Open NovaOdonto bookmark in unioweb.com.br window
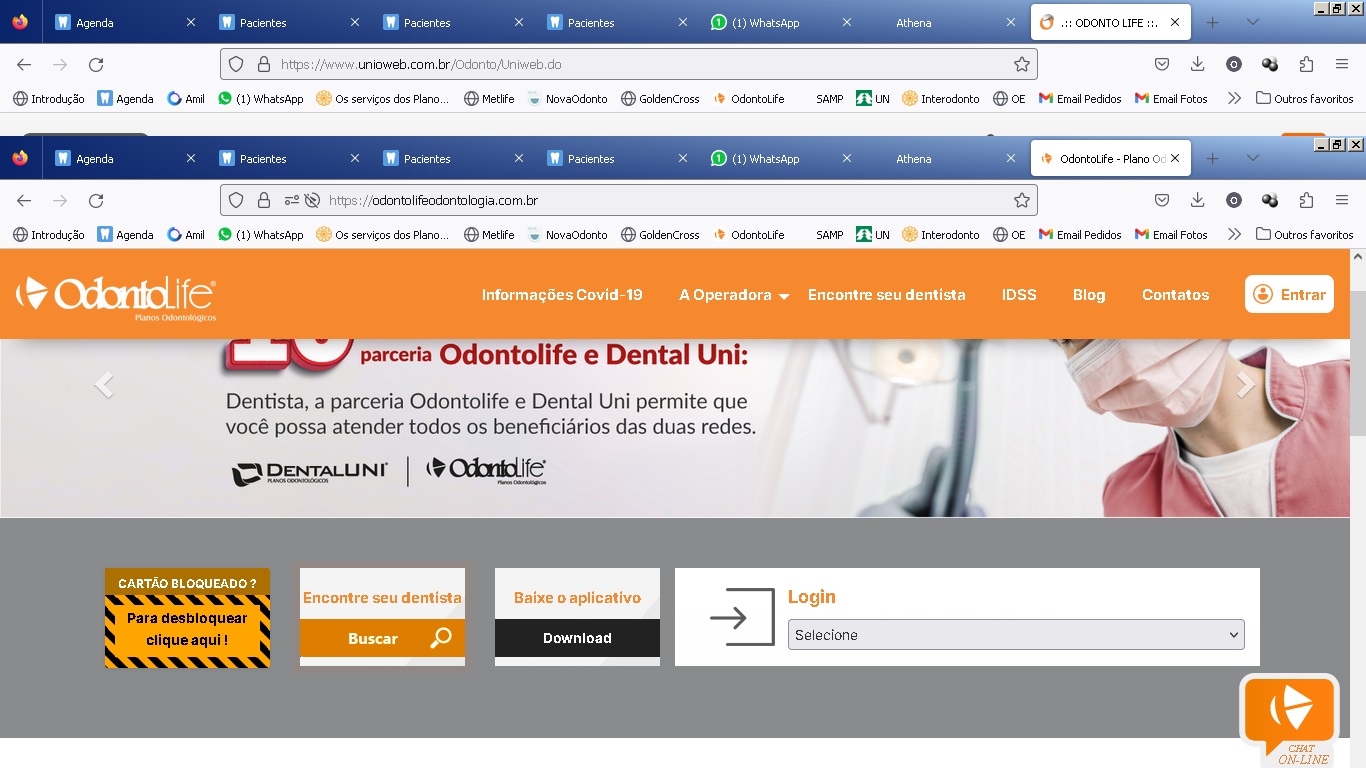 pyautogui.click(x=567, y=99)
